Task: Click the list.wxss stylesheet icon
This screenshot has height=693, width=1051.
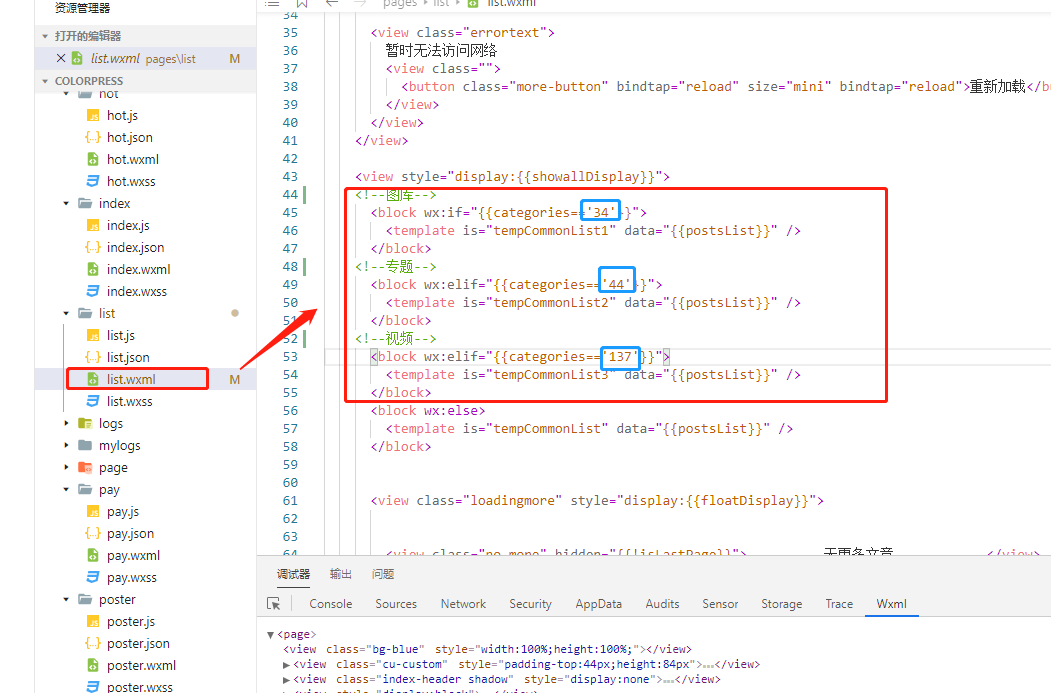Action: pyautogui.click(x=93, y=401)
